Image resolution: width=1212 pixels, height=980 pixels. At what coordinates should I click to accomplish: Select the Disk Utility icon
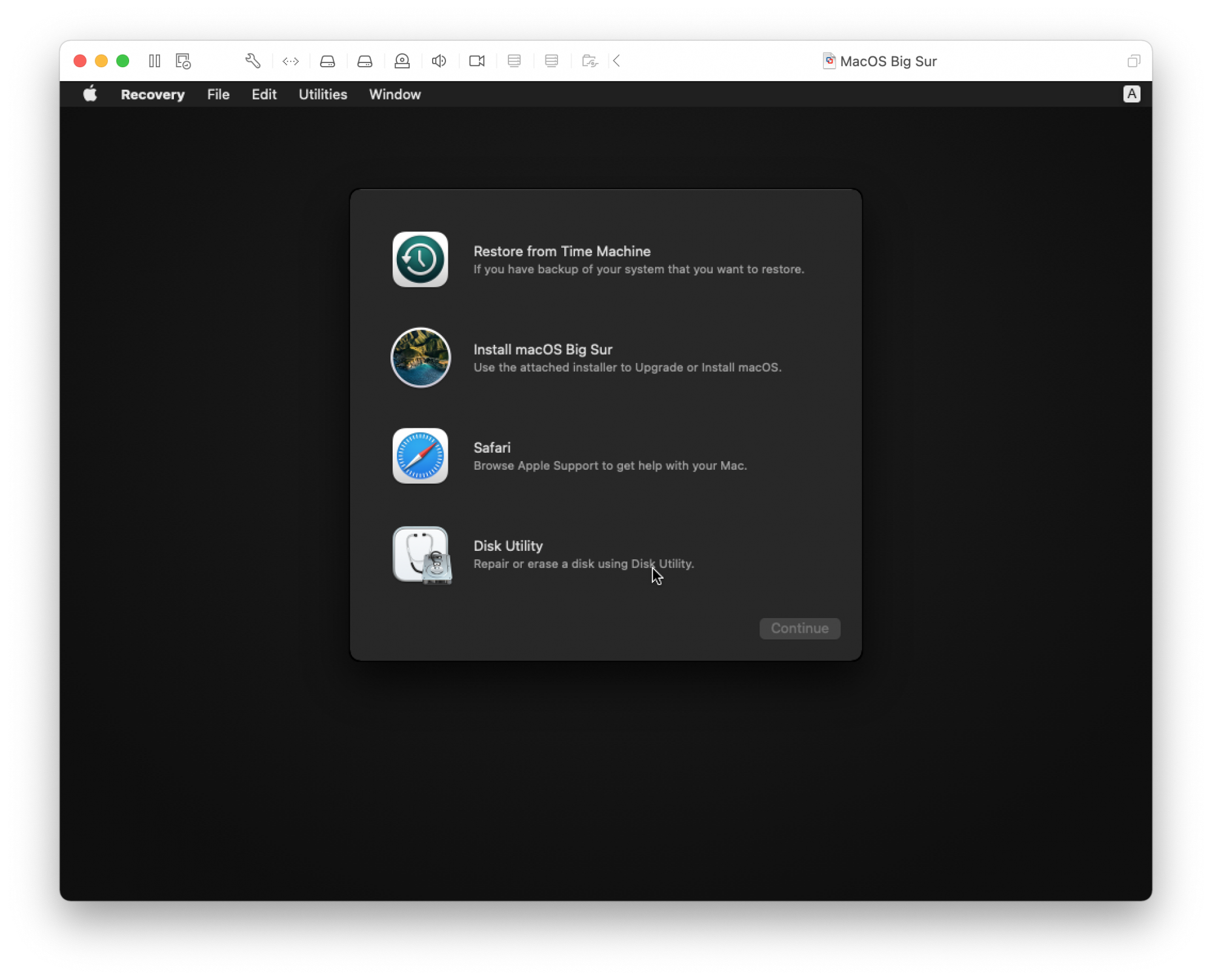pyautogui.click(x=422, y=555)
